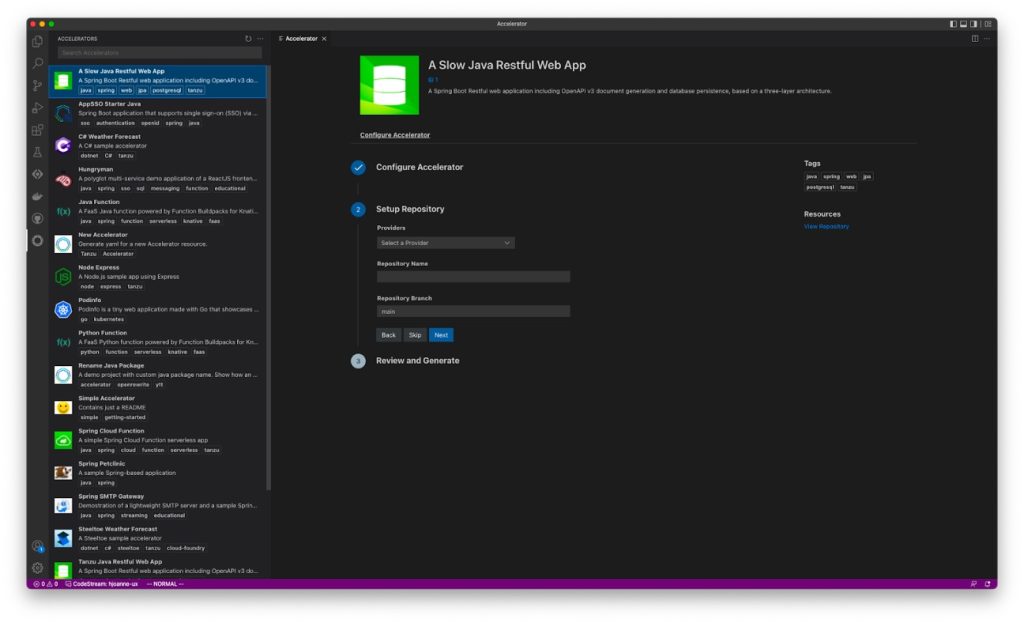
Task: Select A Slow Java Restful Web App entry
Action: point(158,81)
